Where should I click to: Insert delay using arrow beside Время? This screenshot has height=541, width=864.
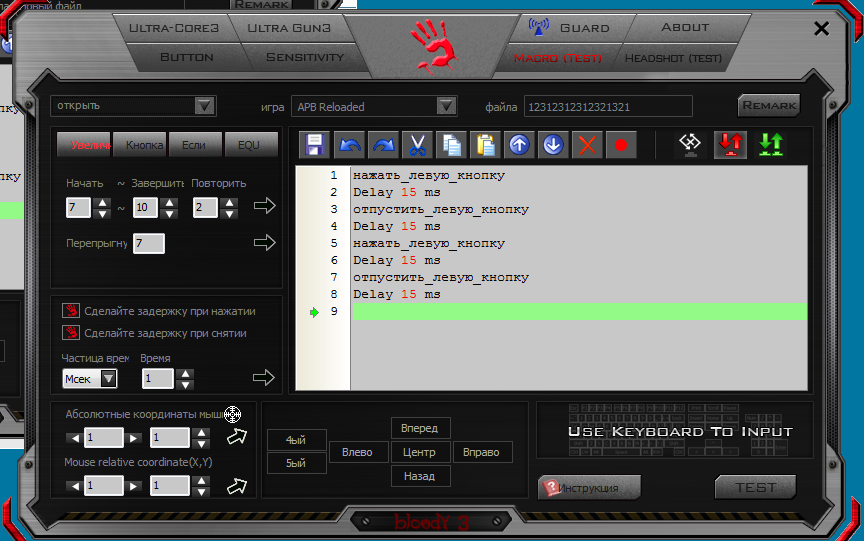click(263, 377)
